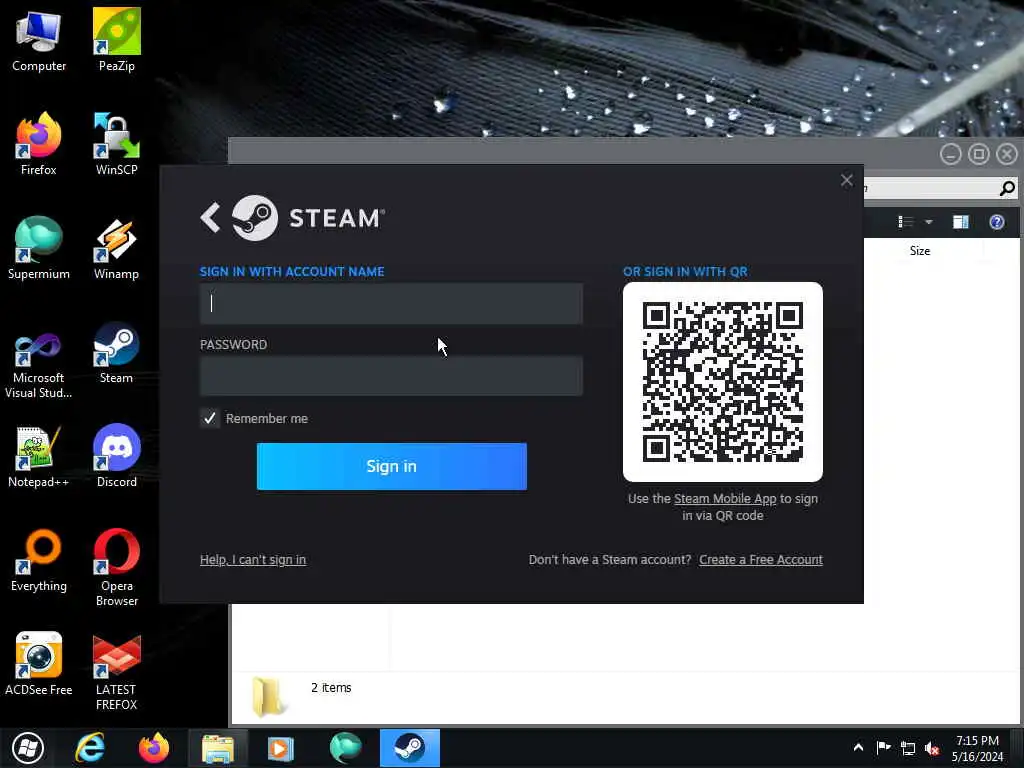
Task: Select the Opera Browser desktop icon
Action: (116, 567)
